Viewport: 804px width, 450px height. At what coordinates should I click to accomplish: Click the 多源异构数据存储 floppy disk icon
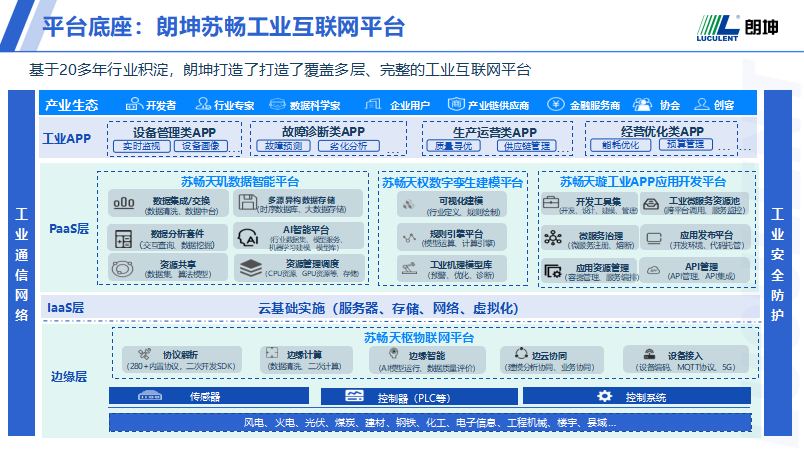pos(248,202)
